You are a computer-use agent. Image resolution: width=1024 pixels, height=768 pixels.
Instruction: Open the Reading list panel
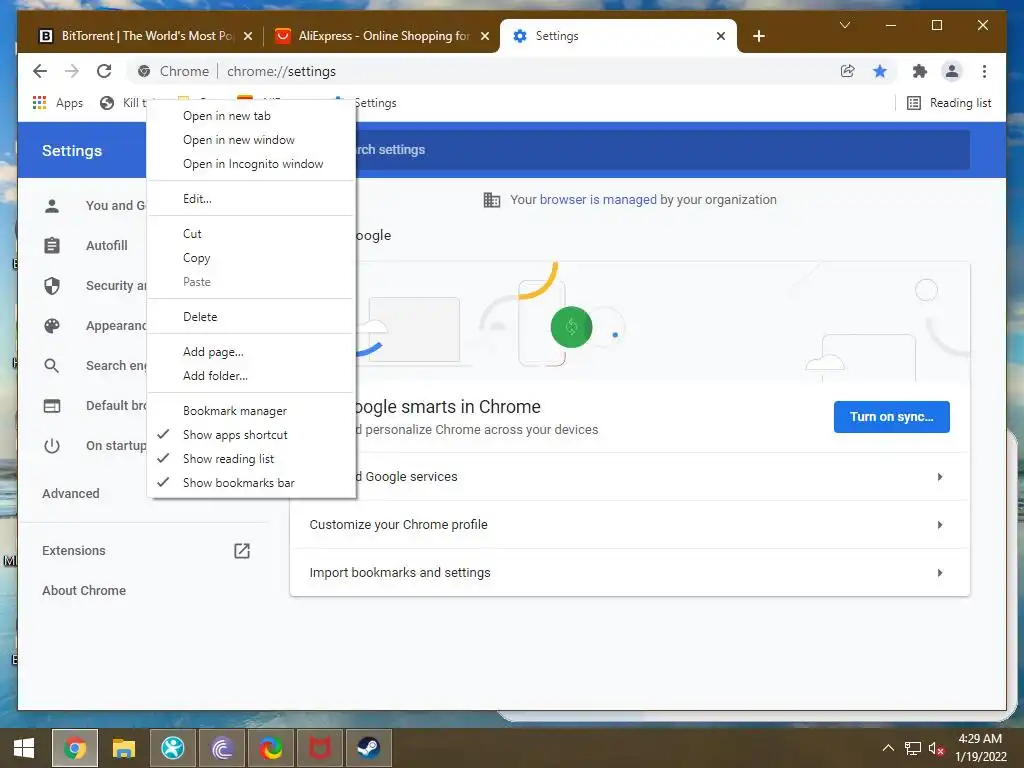[x=950, y=103]
